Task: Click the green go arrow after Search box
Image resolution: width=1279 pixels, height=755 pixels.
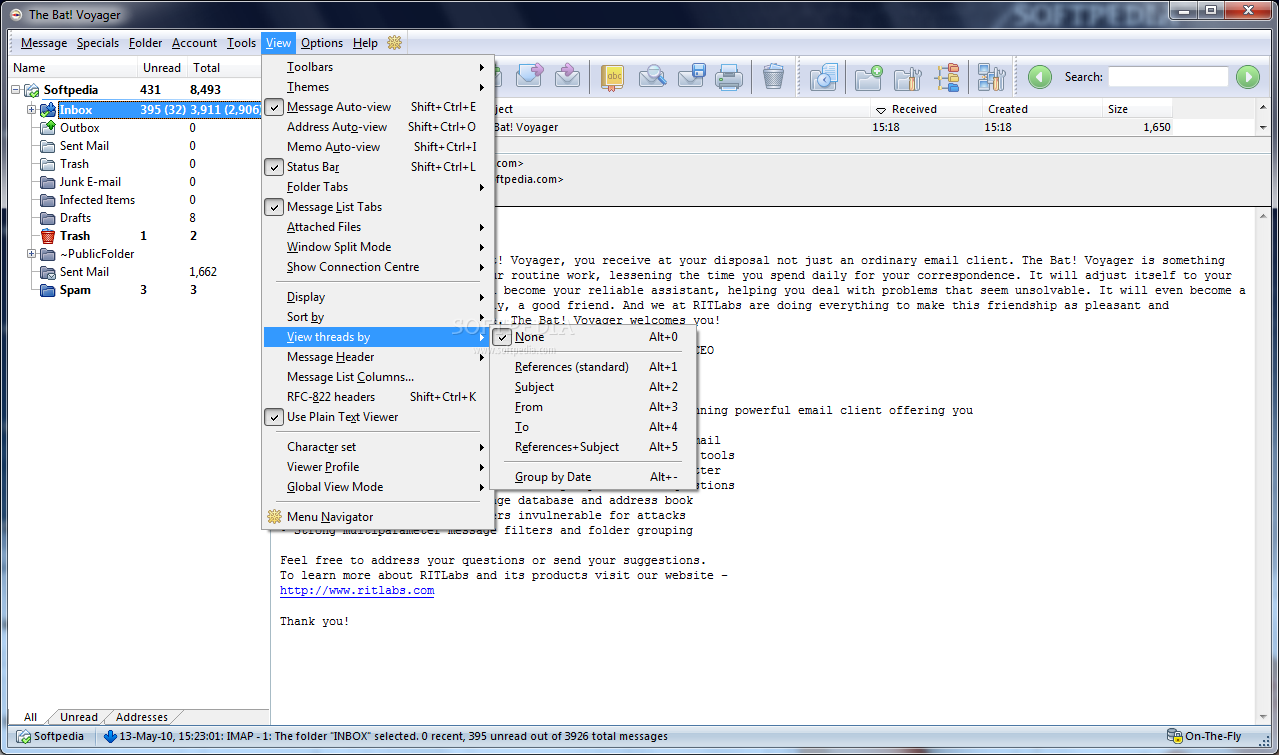Action: (x=1247, y=76)
